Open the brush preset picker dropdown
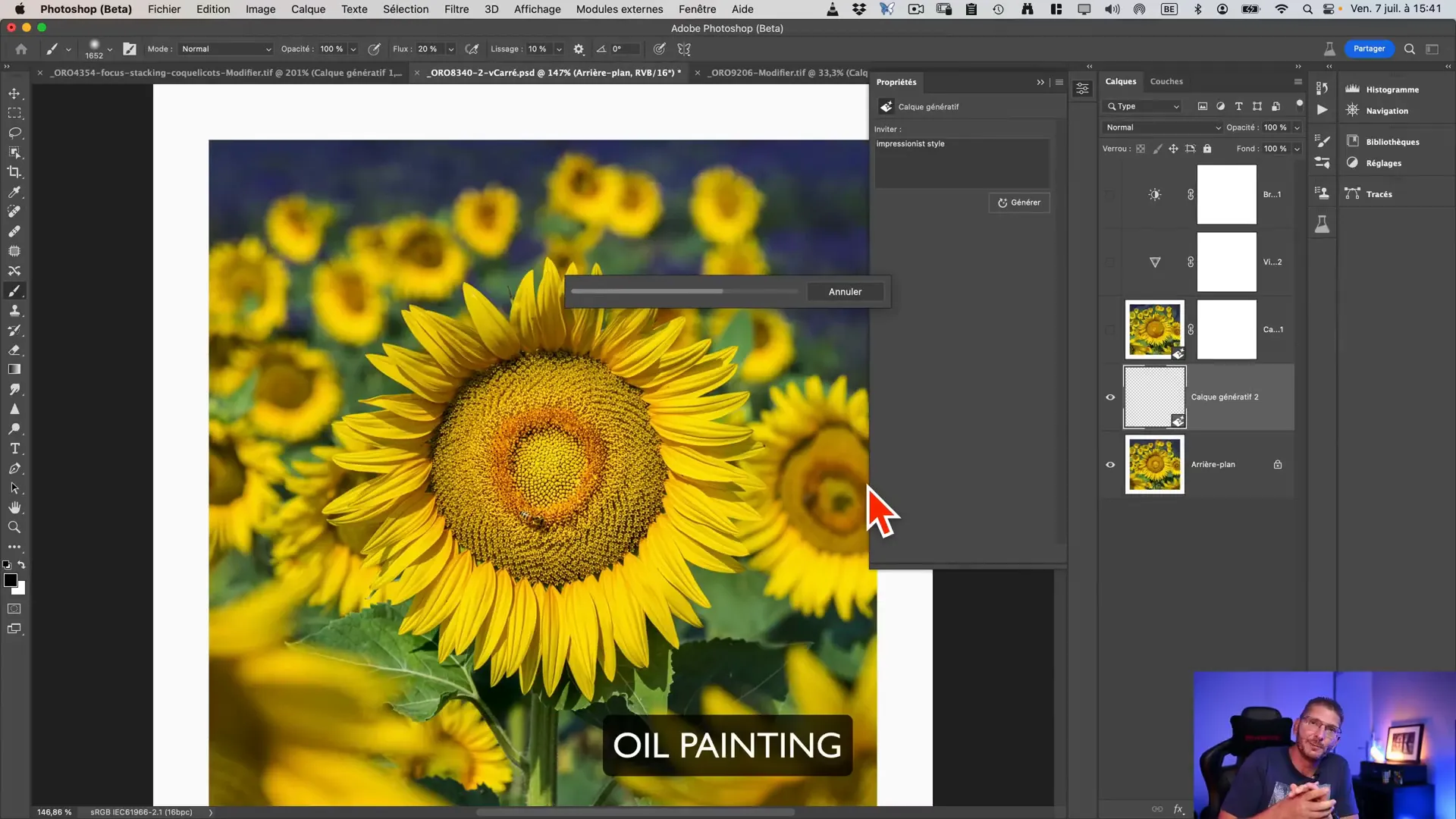The height and width of the screenshot is (819, 1456). (x=109, y=49)
